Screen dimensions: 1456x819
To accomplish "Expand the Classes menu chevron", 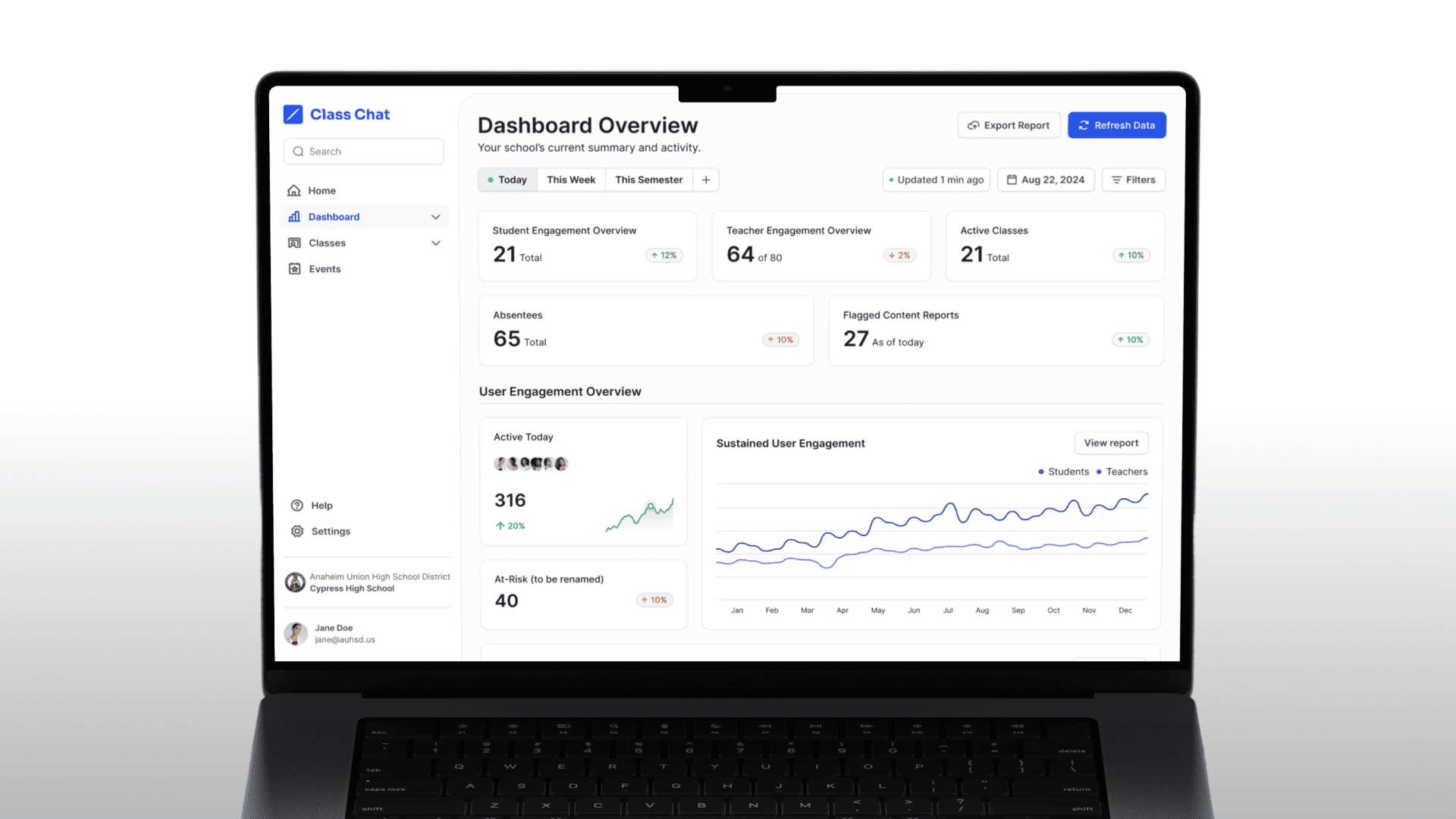I will [435, 243].
